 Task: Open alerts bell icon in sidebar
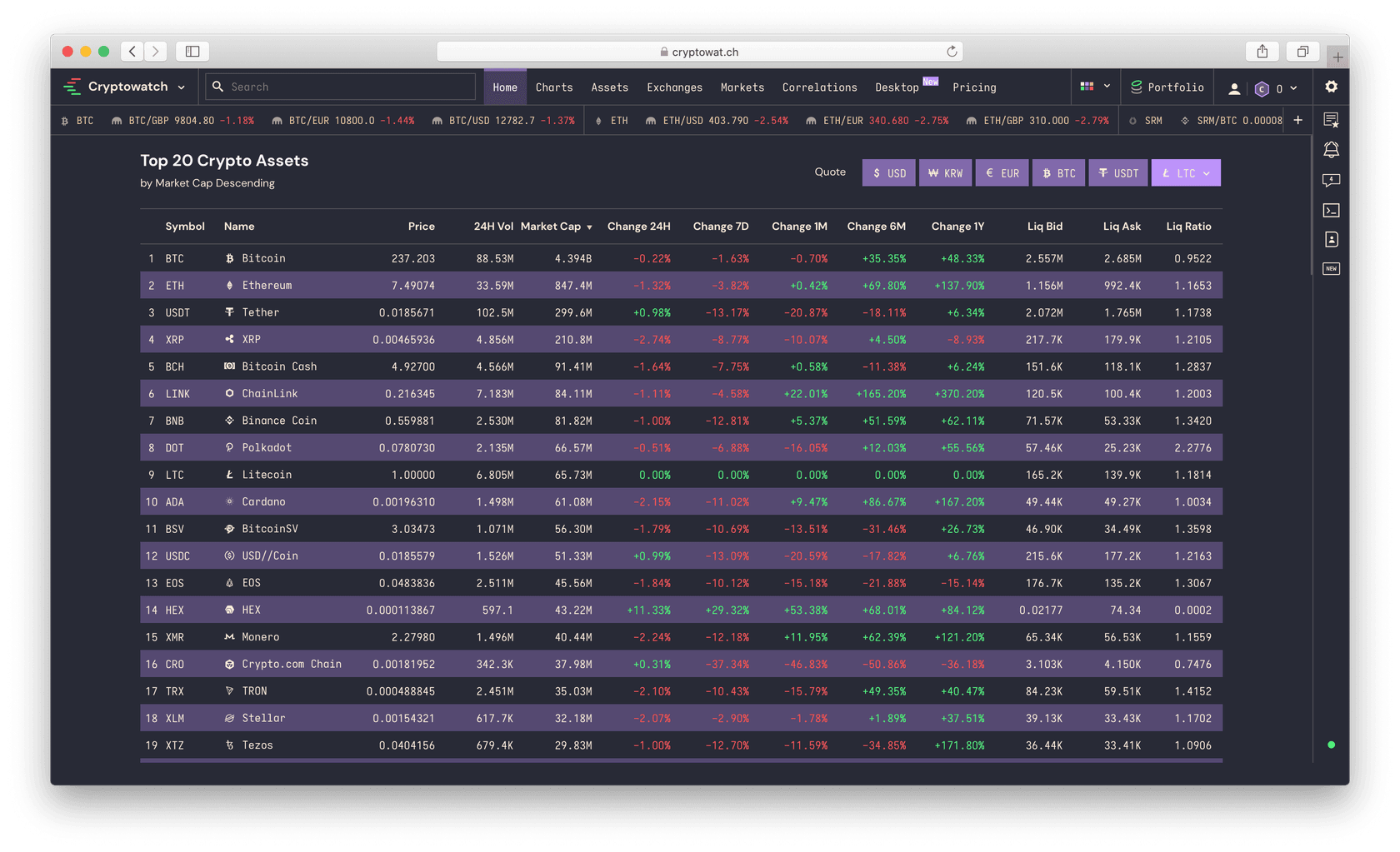coord(1331,150)
